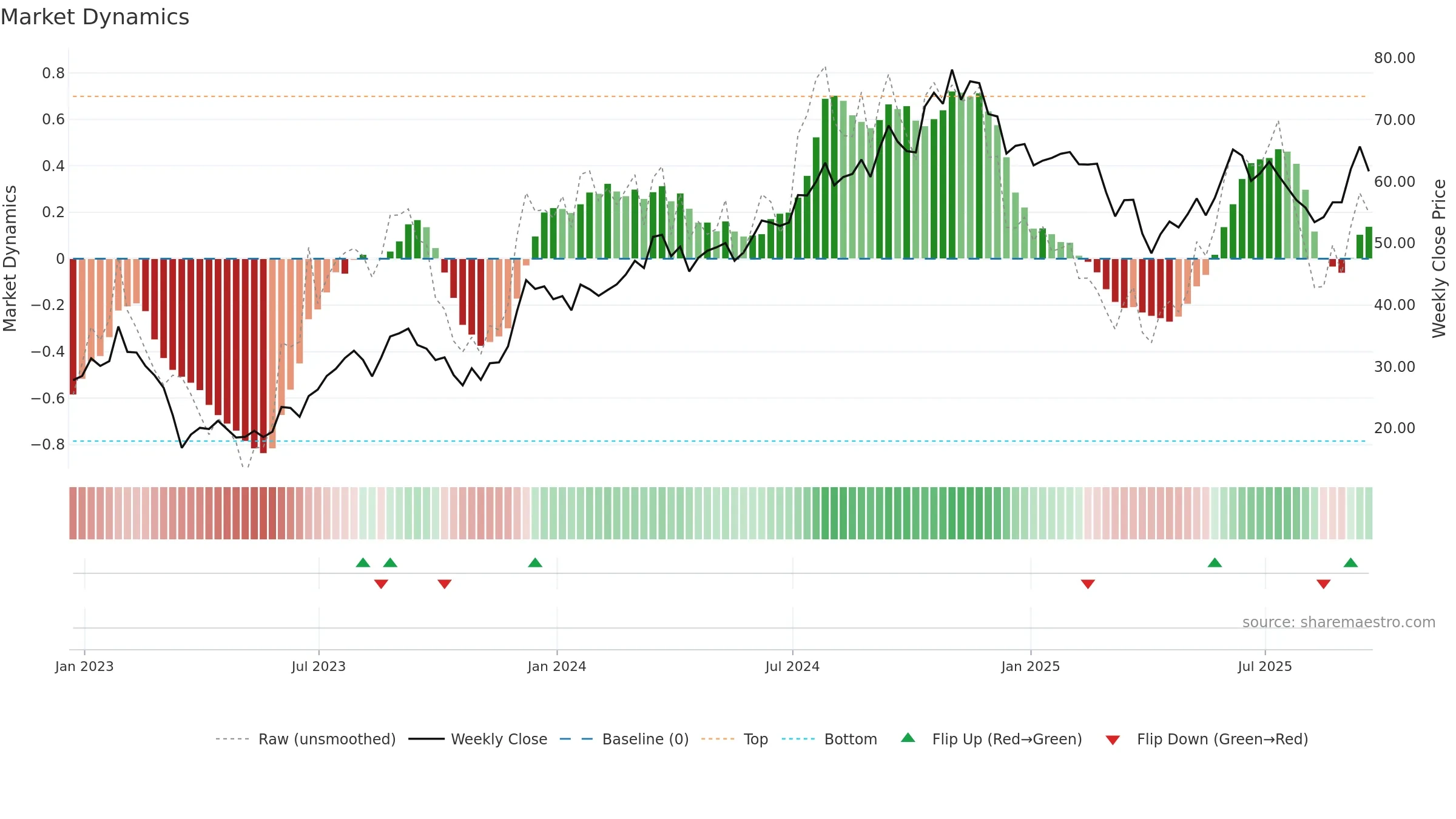1456x819 pixels.
Task: Click the deepest red bar near −0.8
Action: [x=263, y=356]
